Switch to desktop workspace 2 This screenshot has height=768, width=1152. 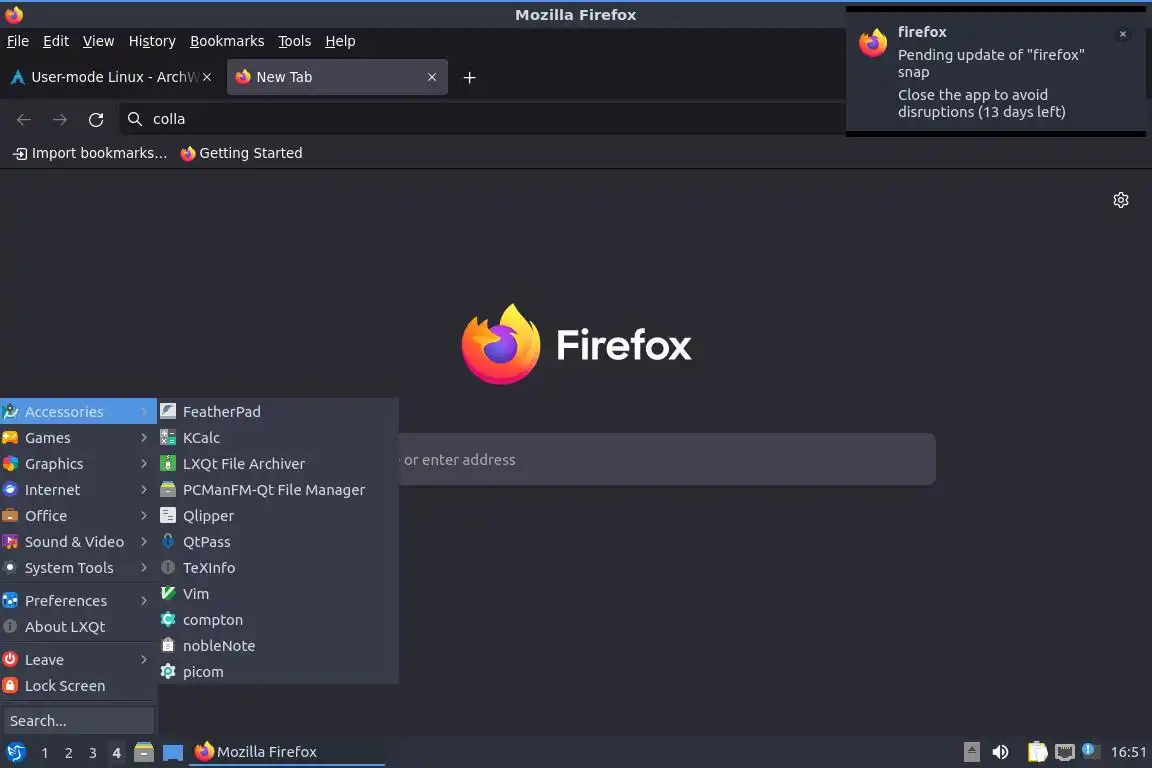(x=68, y=753)
